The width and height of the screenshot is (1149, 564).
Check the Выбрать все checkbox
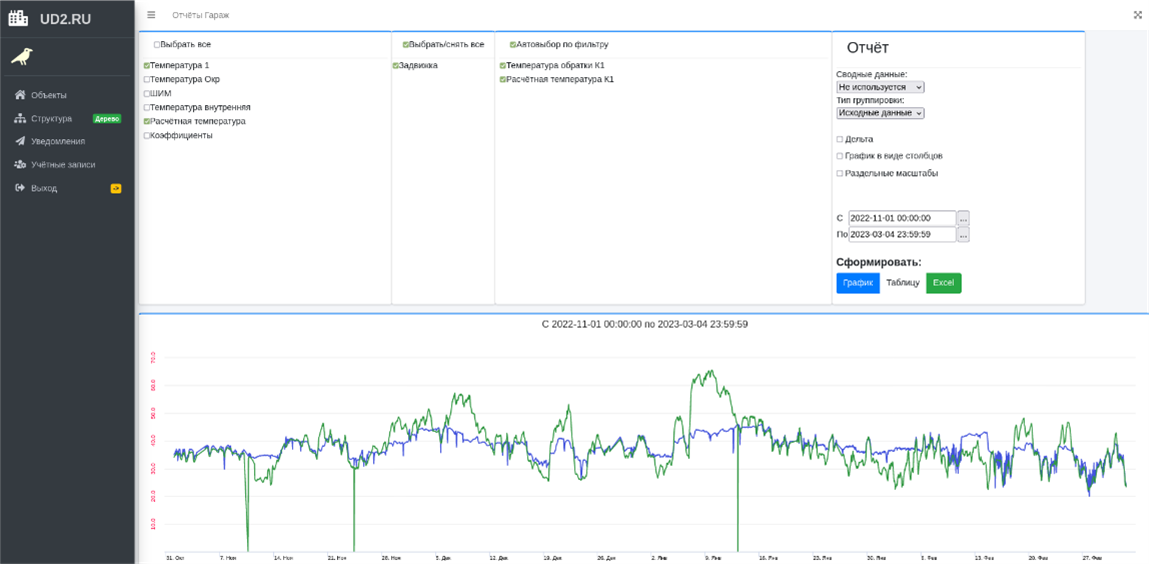pyautogui.click(x=157, y=45)
